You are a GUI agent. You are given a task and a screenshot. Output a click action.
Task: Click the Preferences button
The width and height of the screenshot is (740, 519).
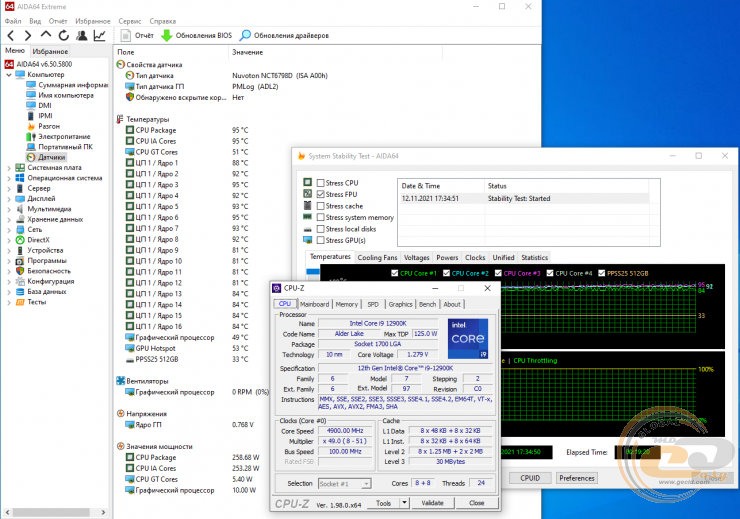pos(577,478)
